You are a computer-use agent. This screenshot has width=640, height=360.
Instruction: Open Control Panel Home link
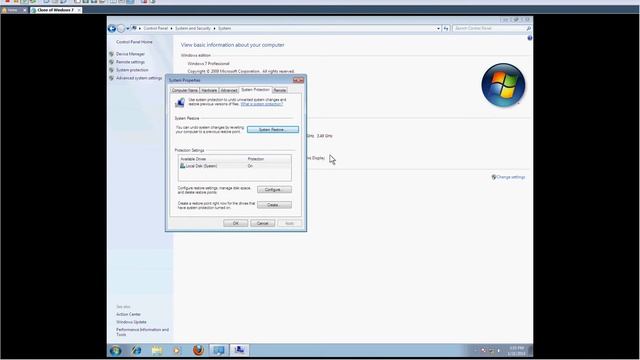134,42
